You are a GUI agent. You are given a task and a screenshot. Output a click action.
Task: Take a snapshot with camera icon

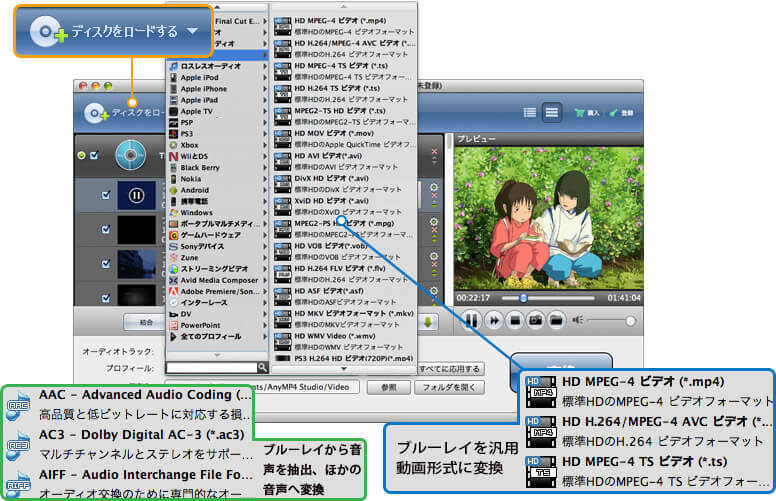pos(535,321)
